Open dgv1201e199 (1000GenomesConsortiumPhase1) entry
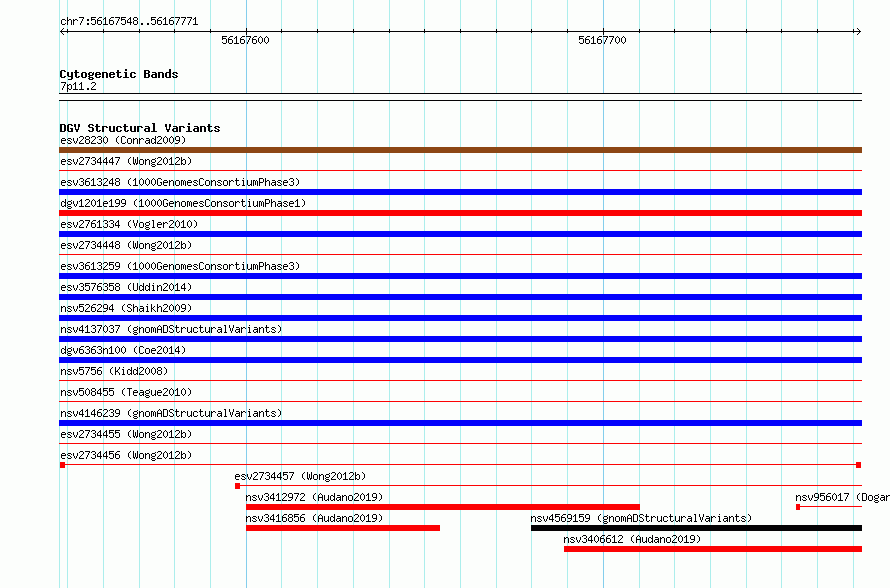This screenshot has width=890, height=588. (x=183, y=203)
